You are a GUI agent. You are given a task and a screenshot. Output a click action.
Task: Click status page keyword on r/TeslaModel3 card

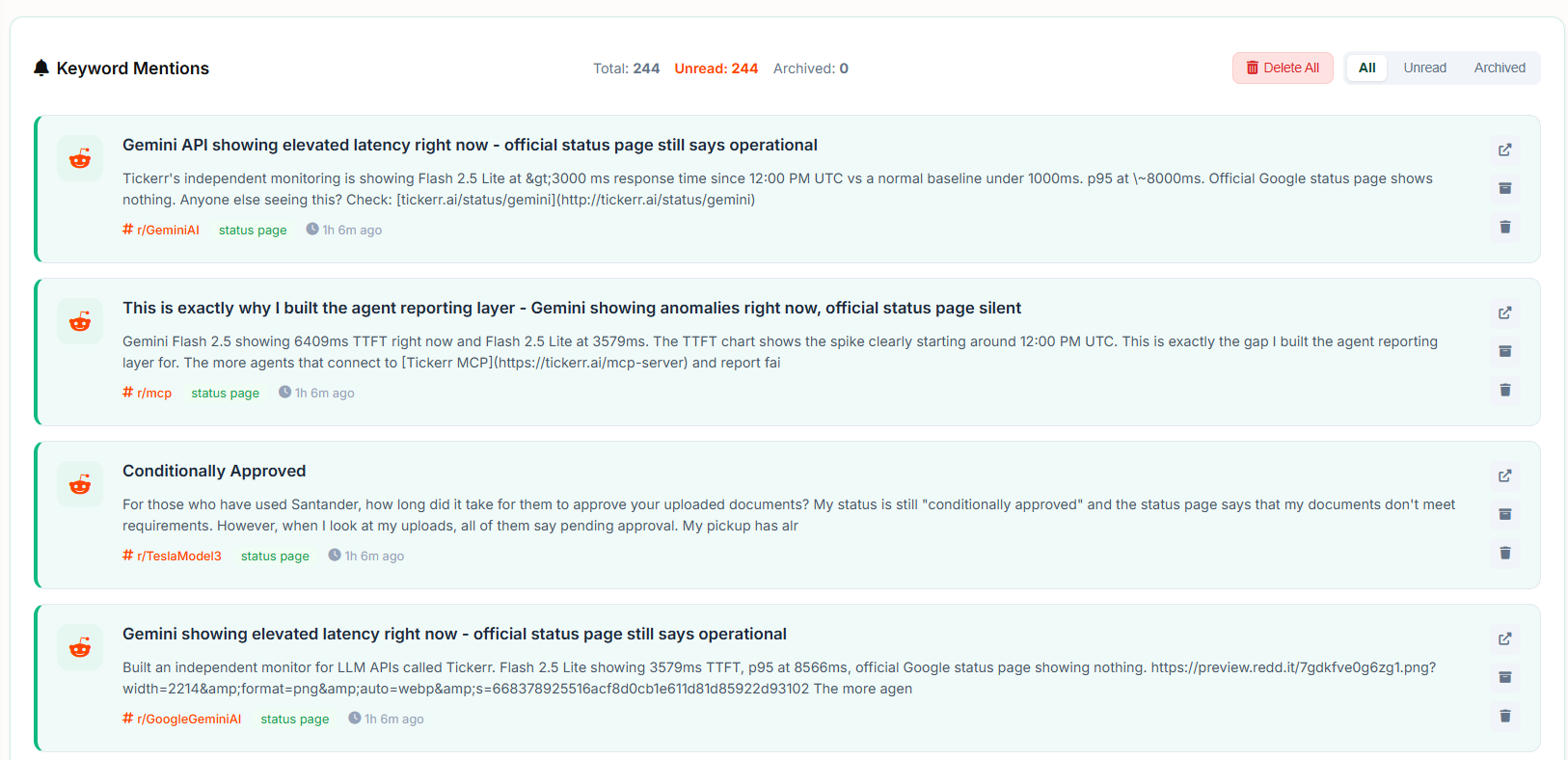coord(275,556)
